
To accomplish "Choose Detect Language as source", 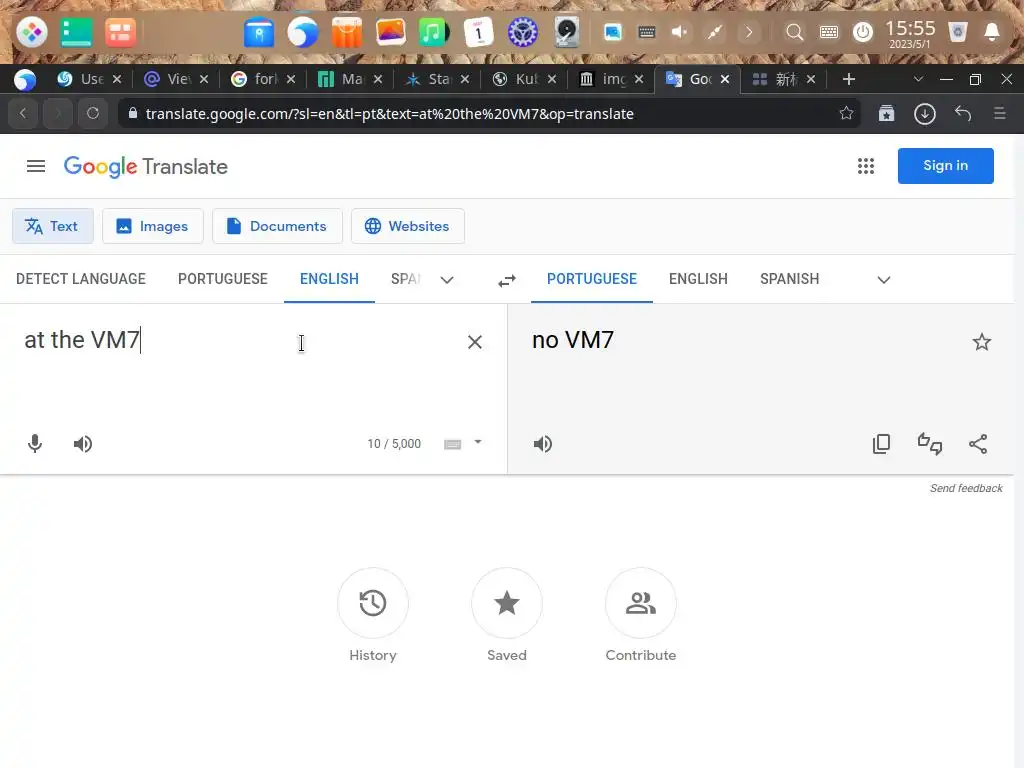I will 81,279.
